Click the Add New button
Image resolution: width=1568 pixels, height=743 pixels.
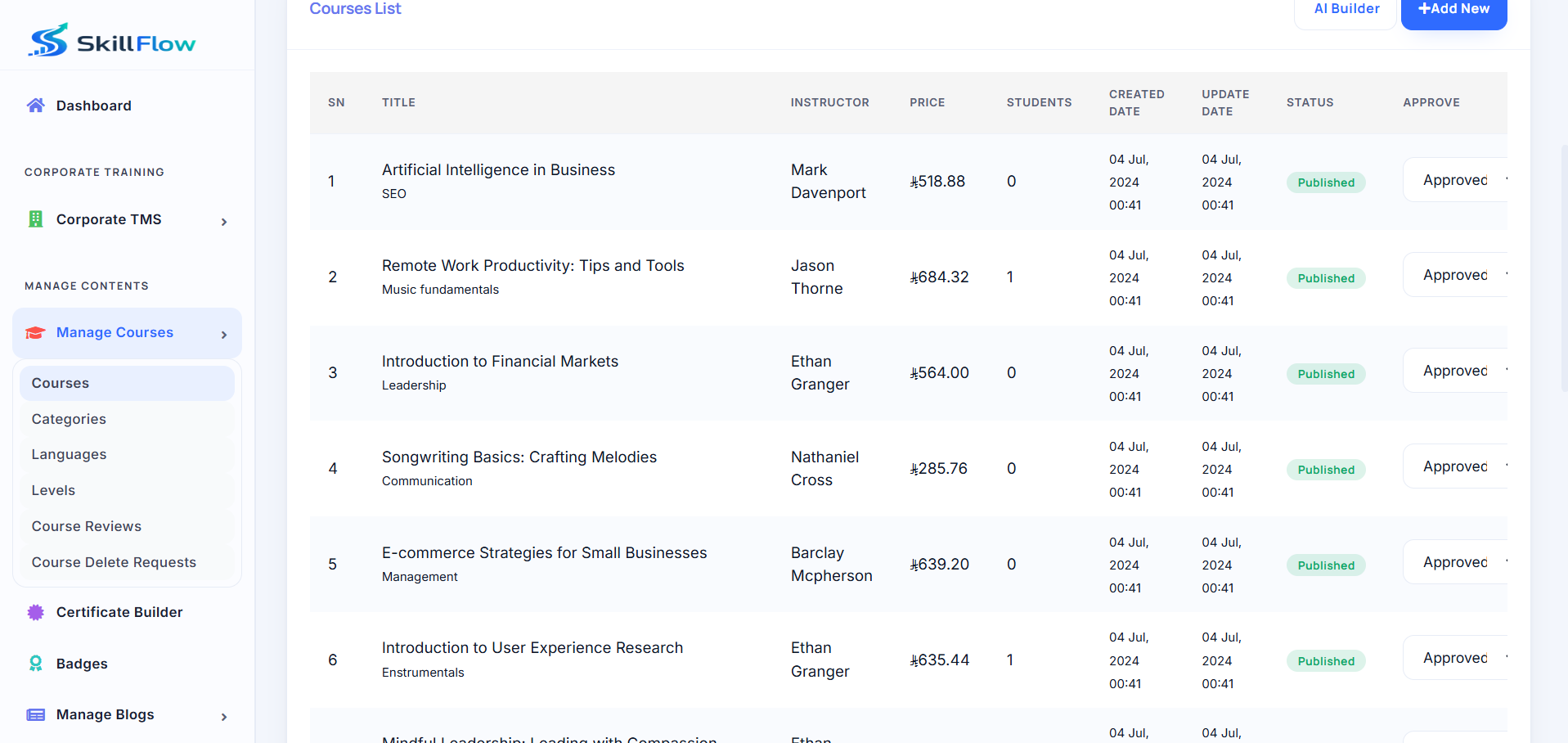1453,10
